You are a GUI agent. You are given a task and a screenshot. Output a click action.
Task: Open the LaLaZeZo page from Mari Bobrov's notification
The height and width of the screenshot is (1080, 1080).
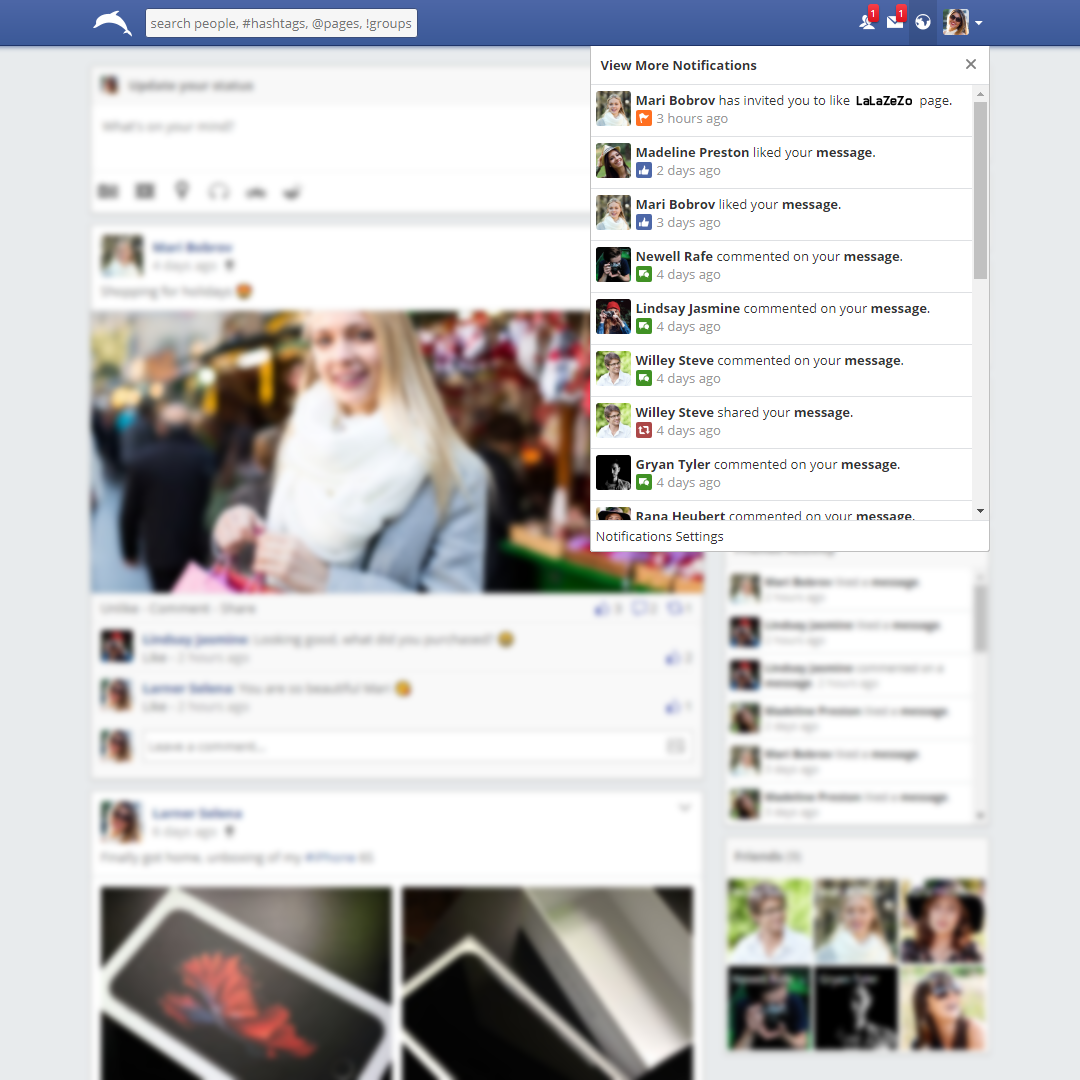pos(885,100)
